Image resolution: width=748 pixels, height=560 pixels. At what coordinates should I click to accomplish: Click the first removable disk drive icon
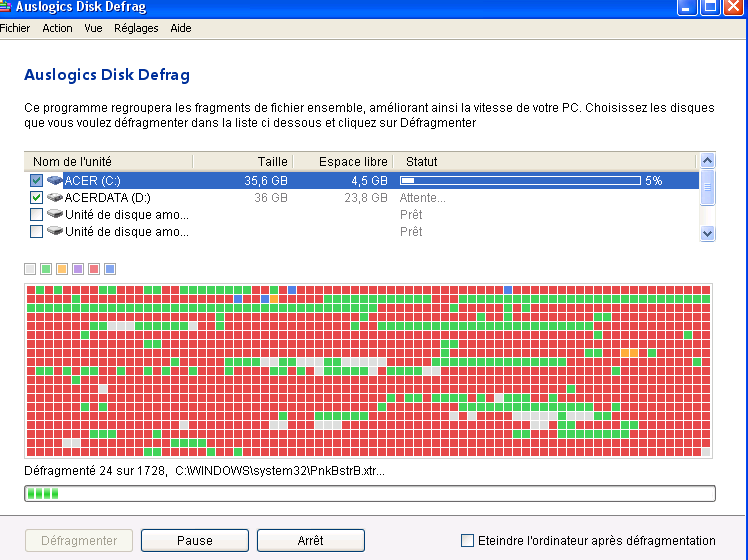coord(55,214)
